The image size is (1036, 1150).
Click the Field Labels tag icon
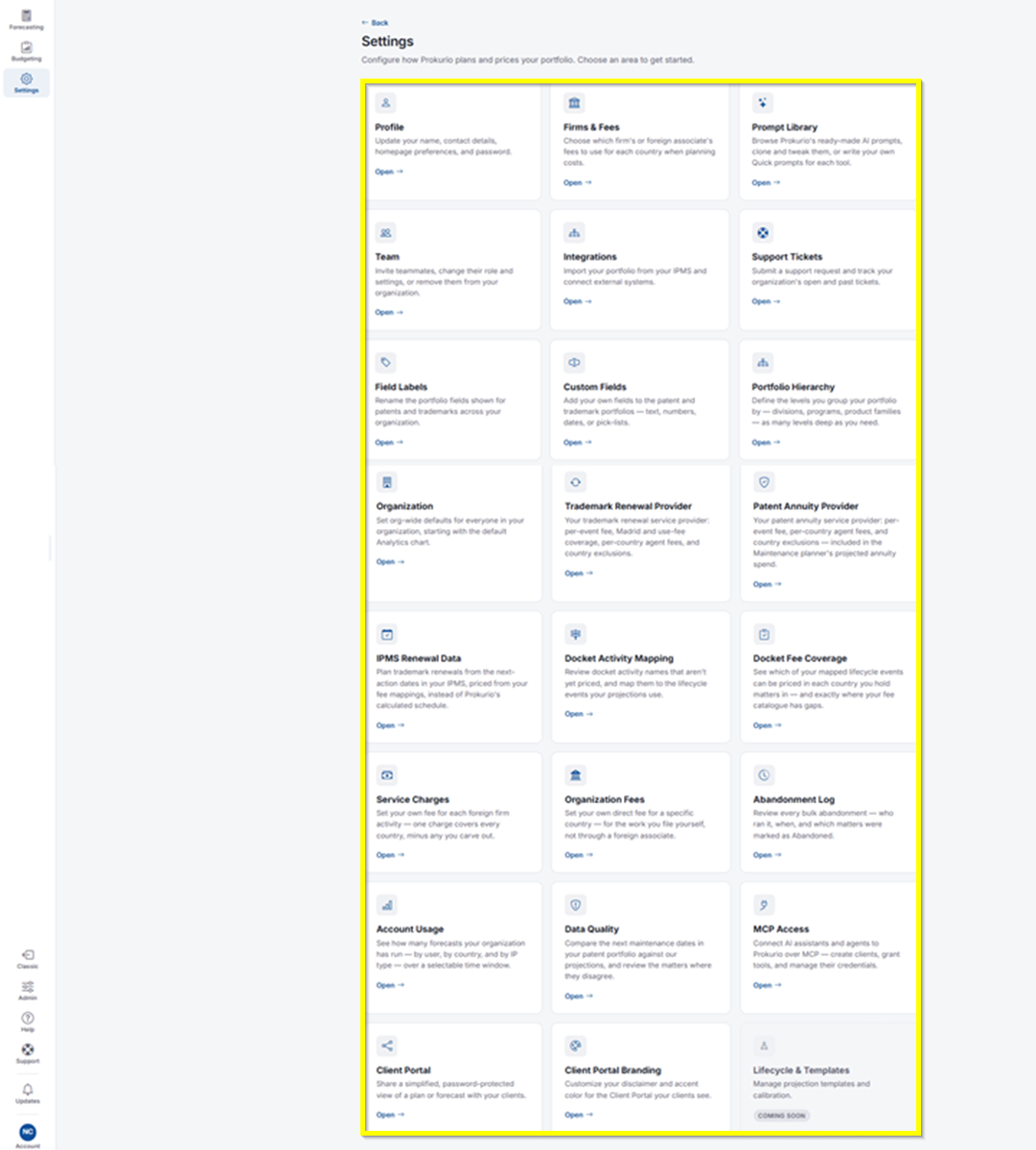385,363
